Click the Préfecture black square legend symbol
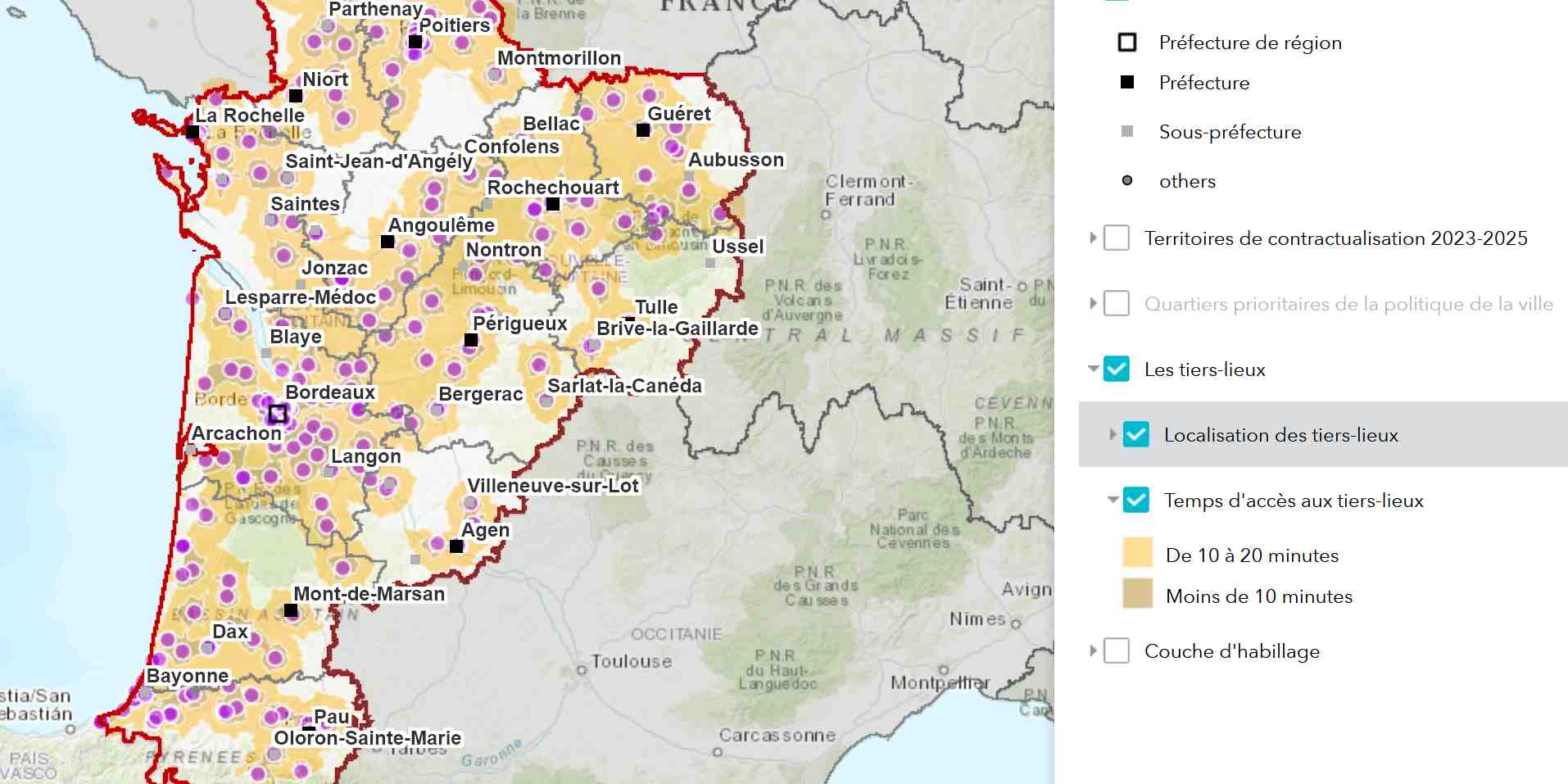This screenshot has height=784, width=1568. 1127,82
